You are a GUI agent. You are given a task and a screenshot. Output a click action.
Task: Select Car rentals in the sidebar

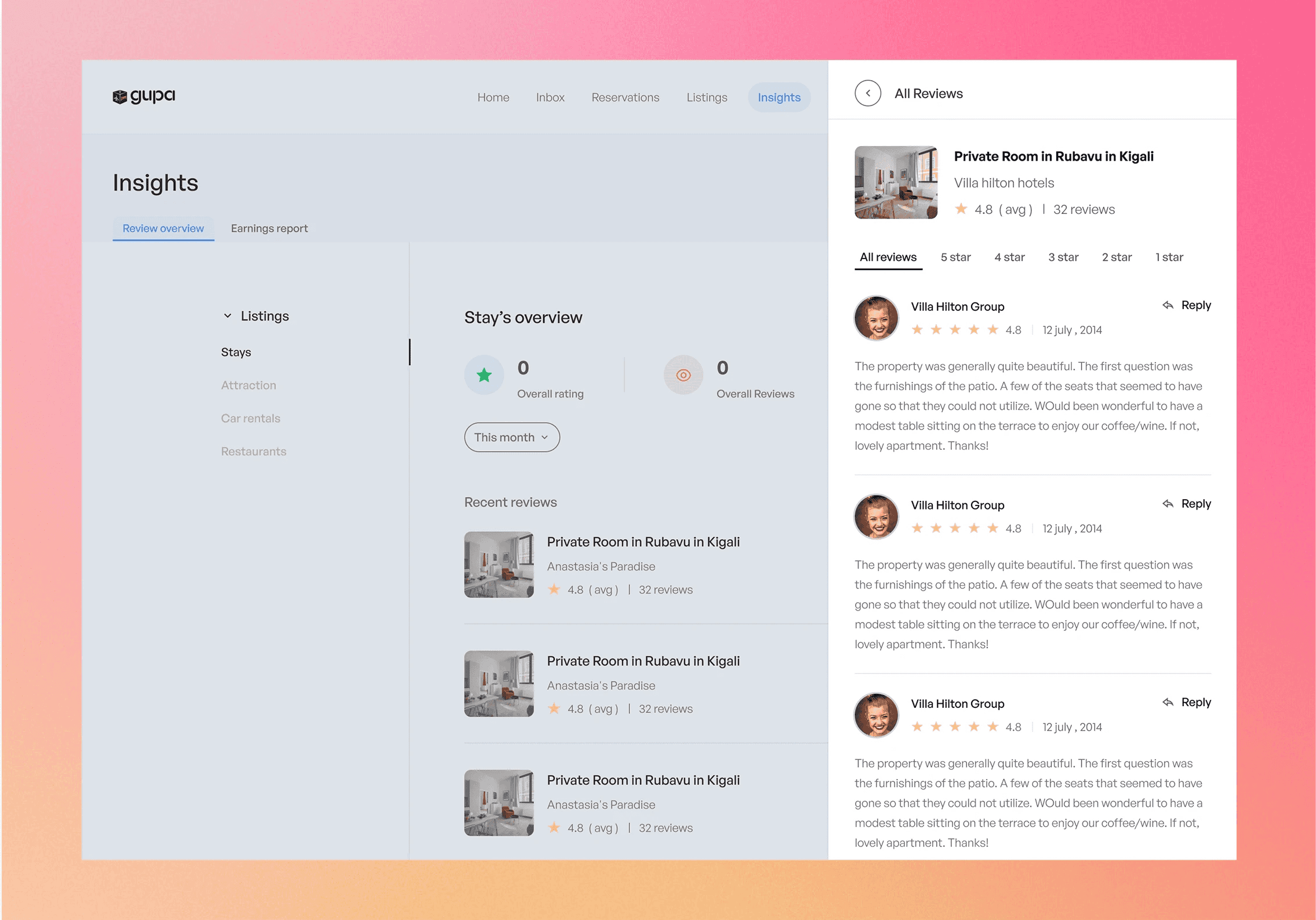250,419
